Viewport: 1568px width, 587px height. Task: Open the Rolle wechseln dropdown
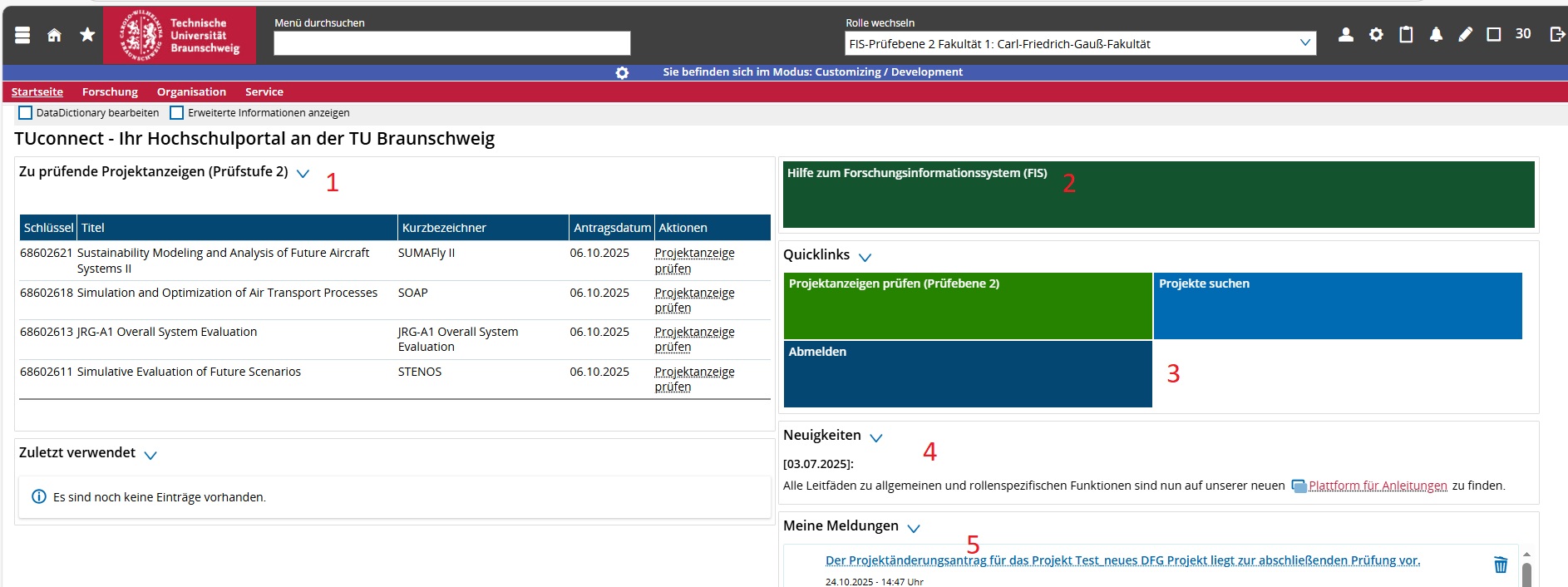1080,44
